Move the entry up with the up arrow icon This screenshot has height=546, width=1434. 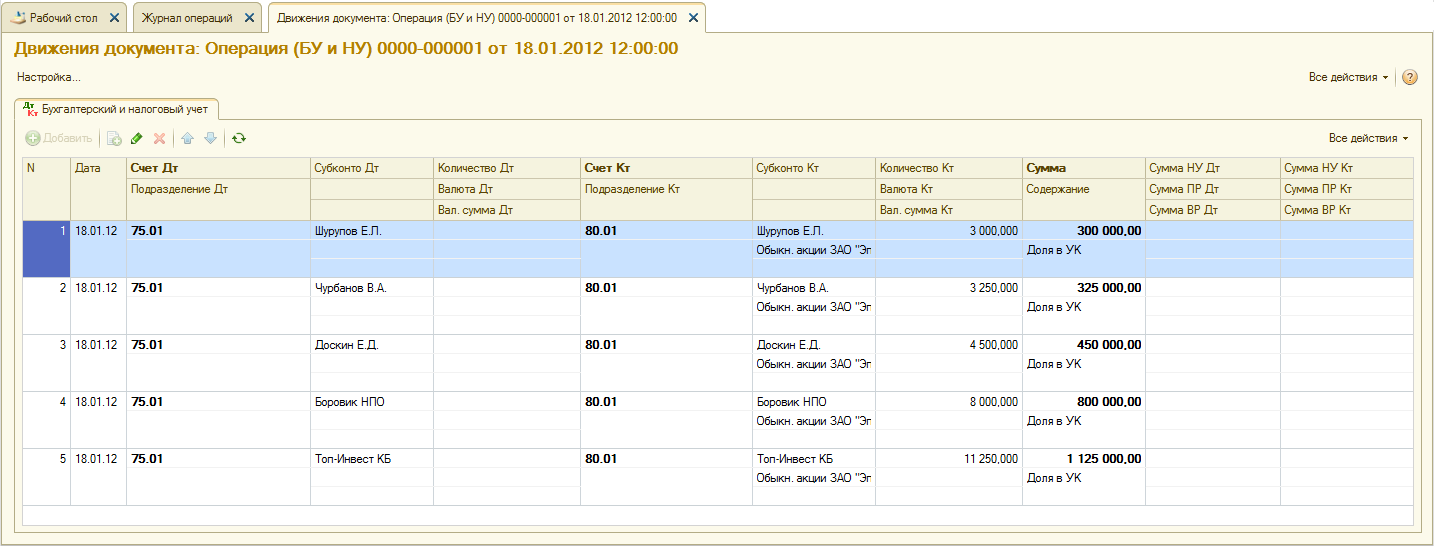coord(187,138)
